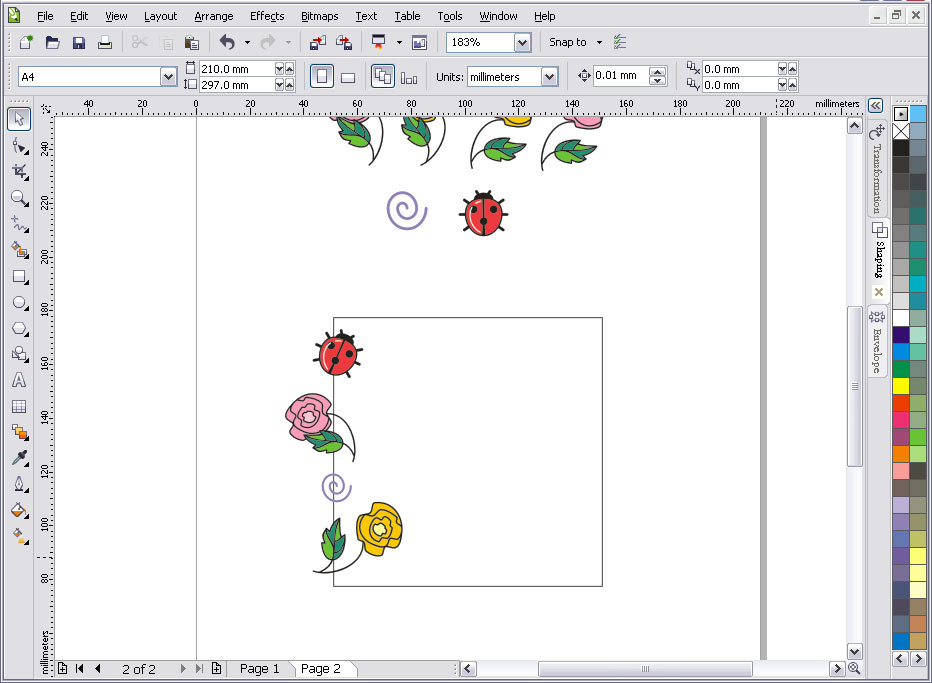932x683 pixels.
Task: Select the Interactive Fill tool
Action: tap(19, 536)
